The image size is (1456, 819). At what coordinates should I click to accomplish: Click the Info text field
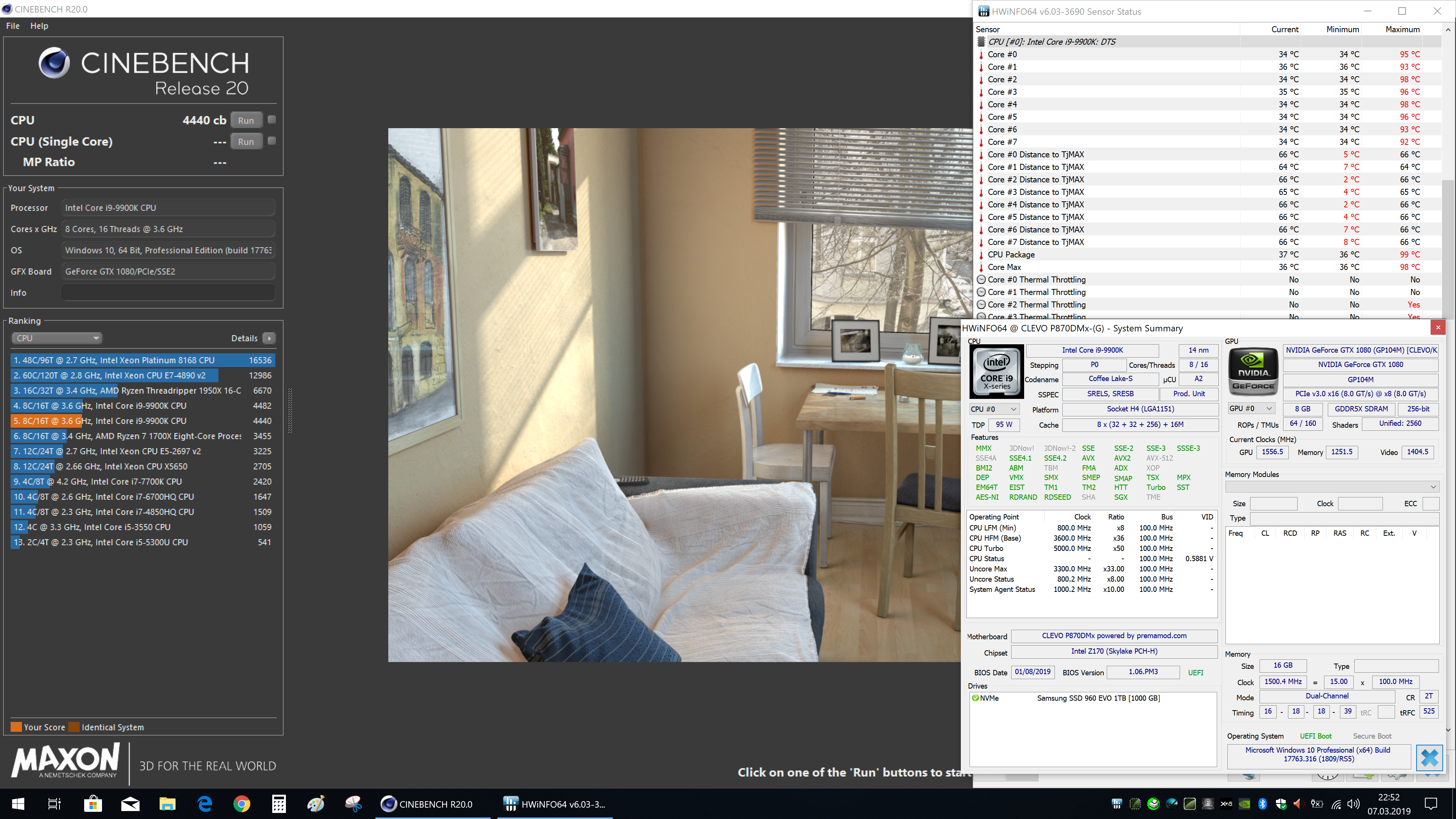[168, 293]
